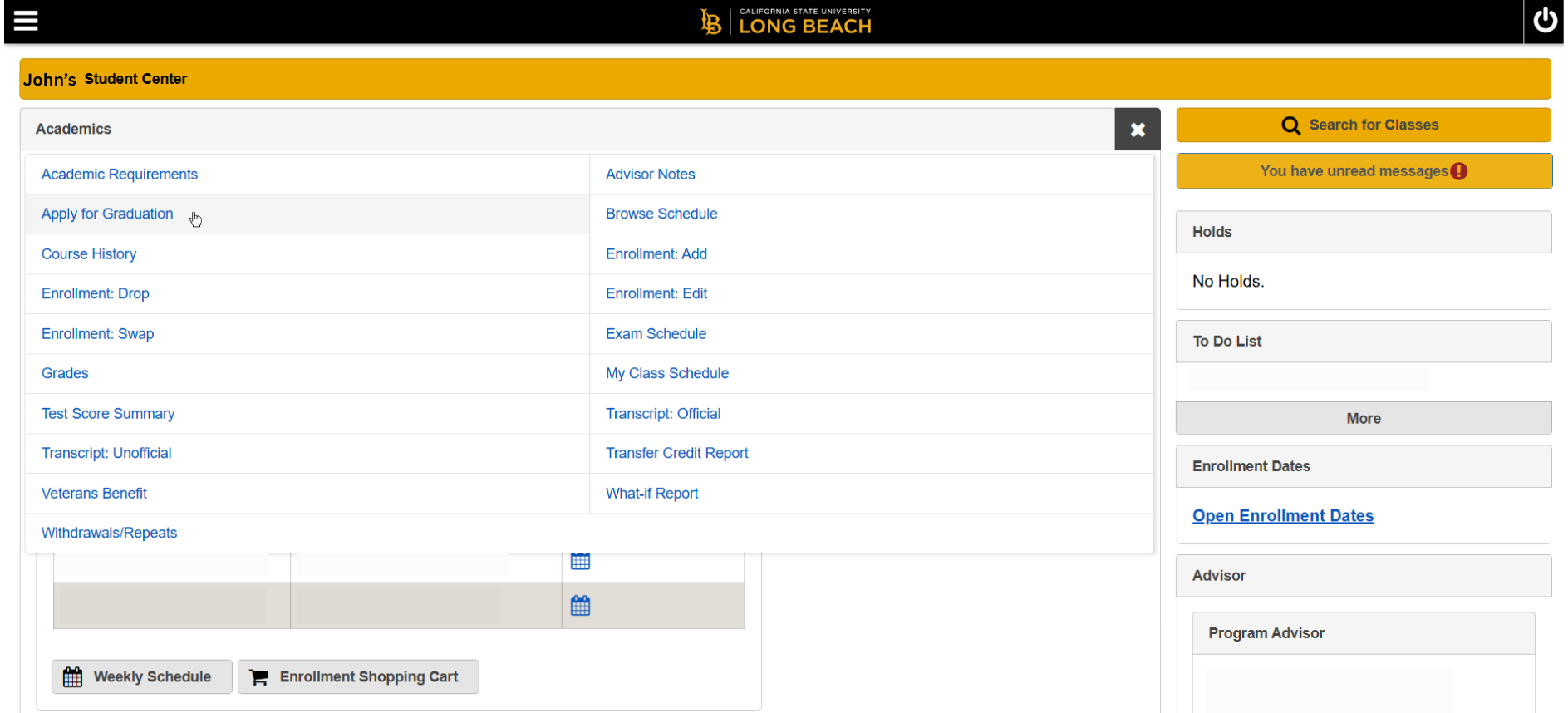Image resolution: width=1568 pixels, height=713 pixels.
Task: Close the Academics menu with X
Action: [x=1137, y=130]
